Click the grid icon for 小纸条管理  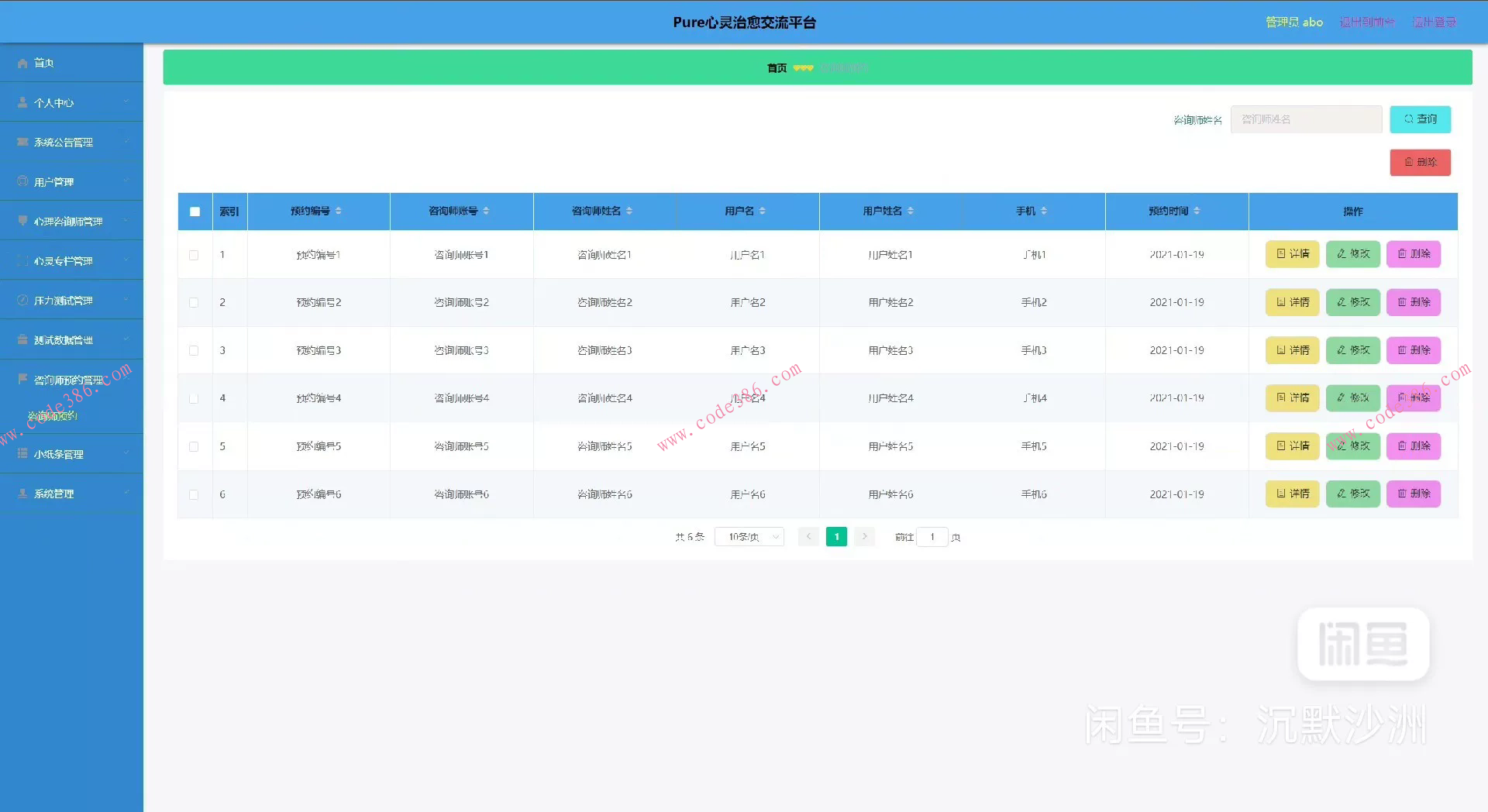point(22,454)
